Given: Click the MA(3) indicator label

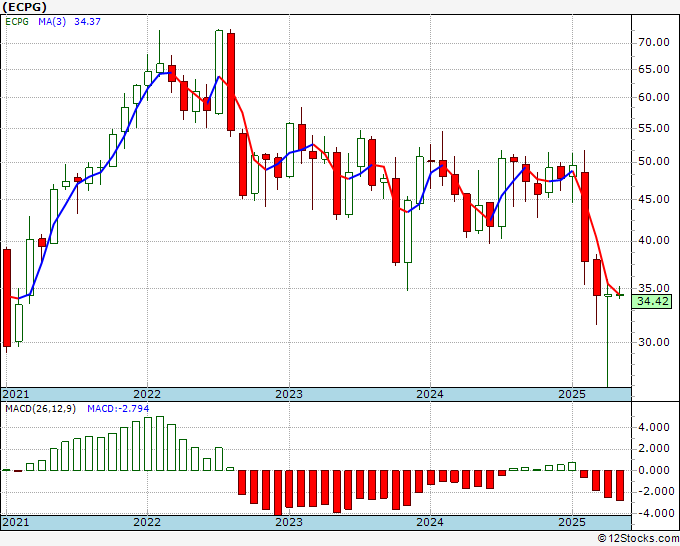Looking at the screenshot, I should click(x=52, y=21).
